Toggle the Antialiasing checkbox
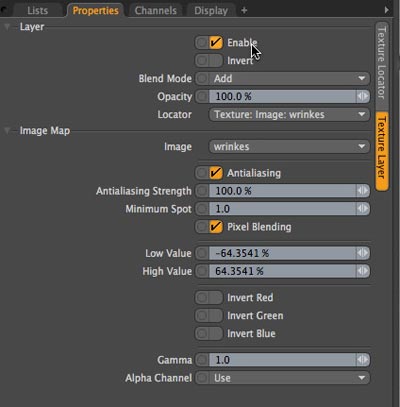This screenshot has height=407, width=400. pos(216,173)
